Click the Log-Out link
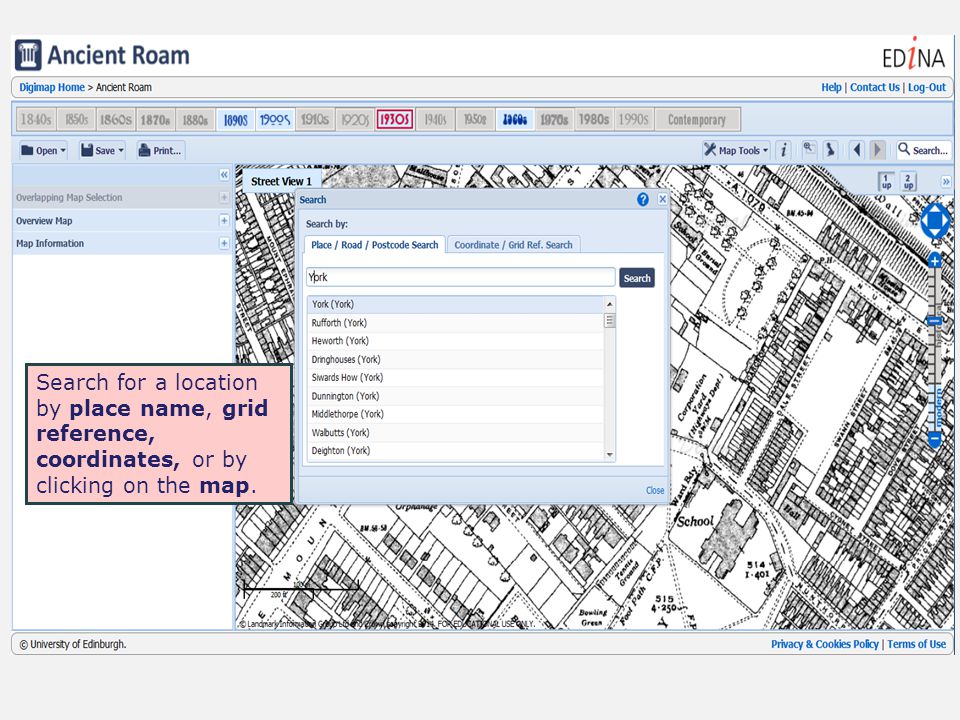Screen dimensions: 960x720 click(927, 88)
